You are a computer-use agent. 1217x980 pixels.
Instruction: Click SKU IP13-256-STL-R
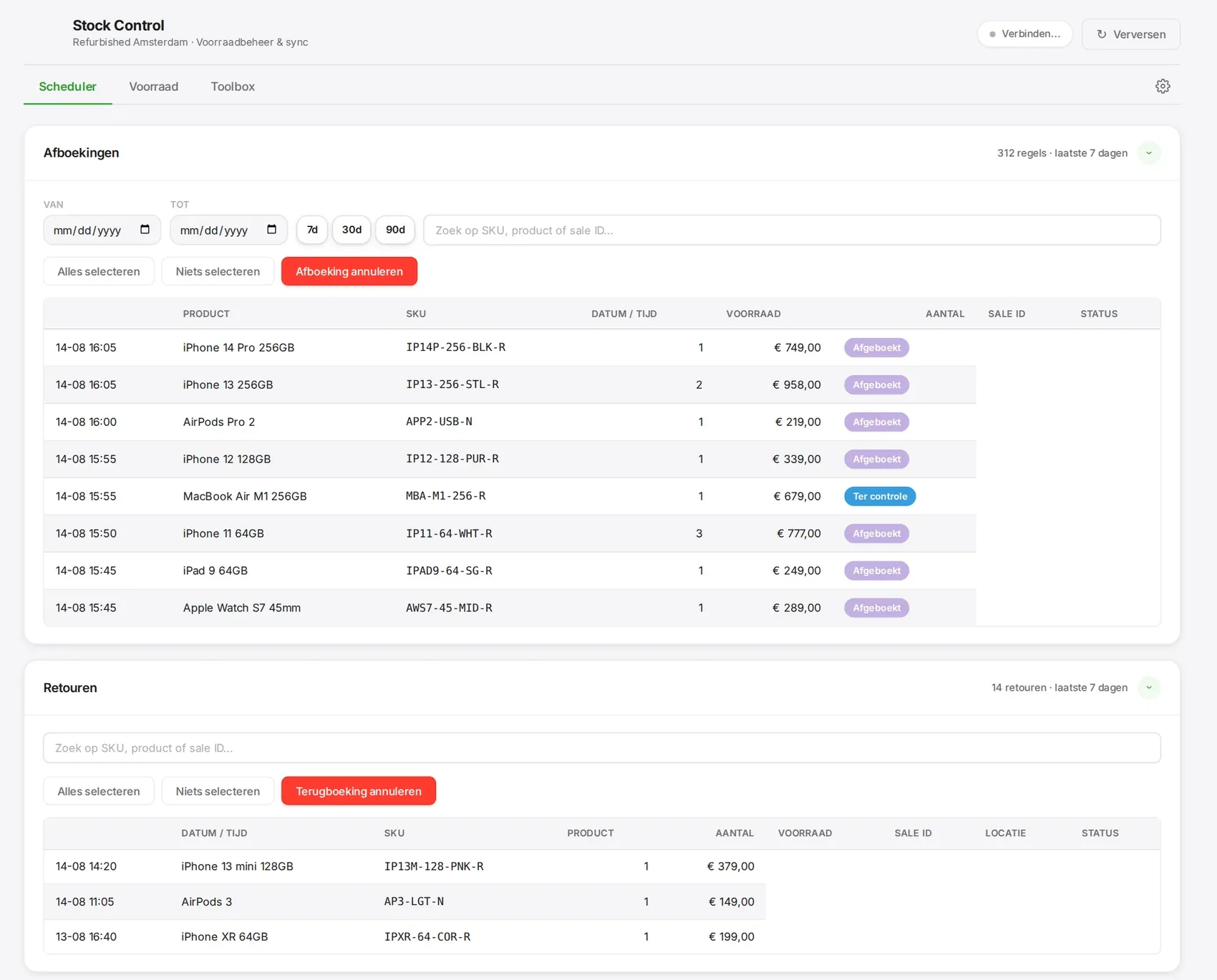452,384
